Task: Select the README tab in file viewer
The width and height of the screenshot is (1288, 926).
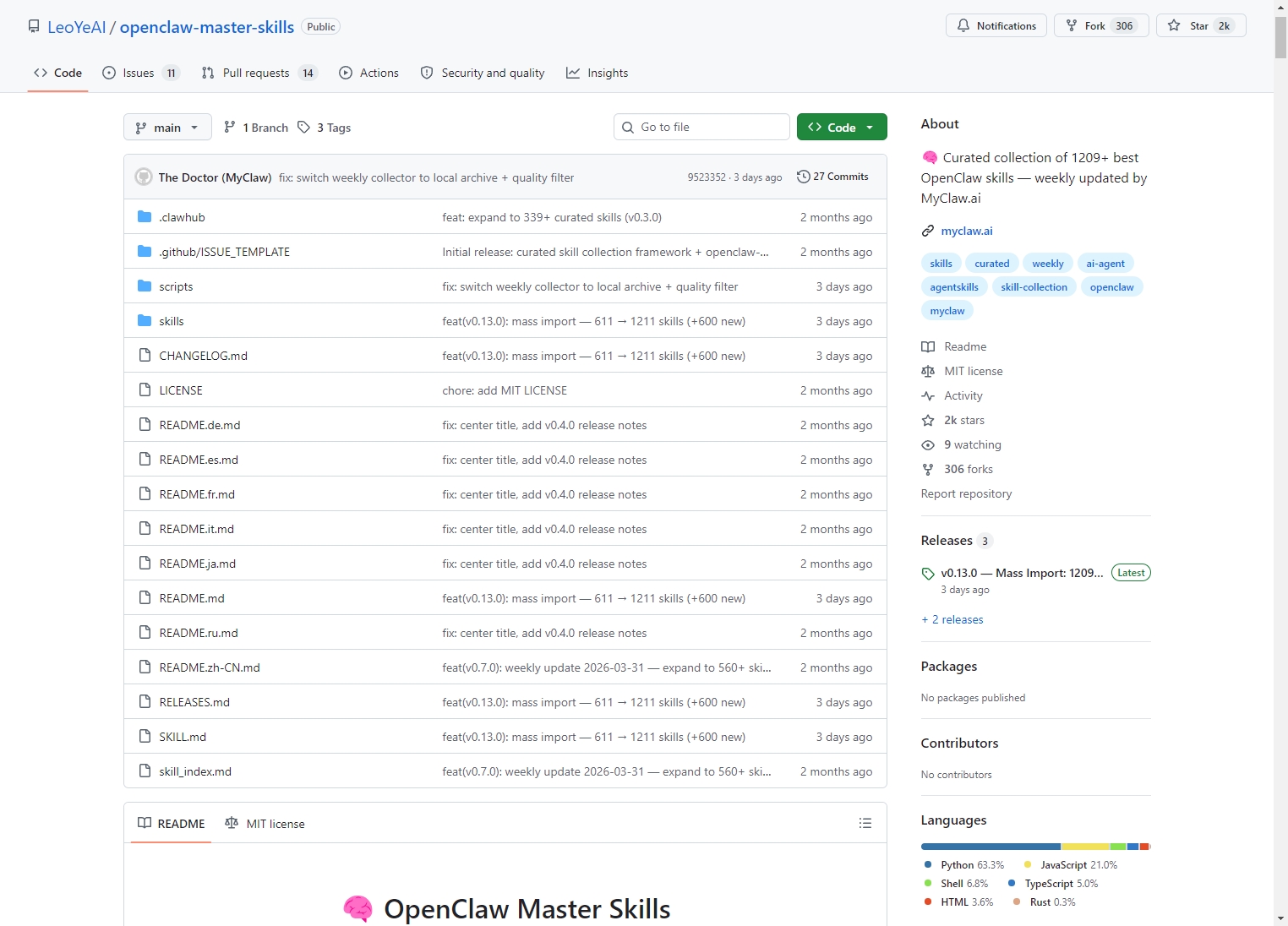Action: [172, 823]
